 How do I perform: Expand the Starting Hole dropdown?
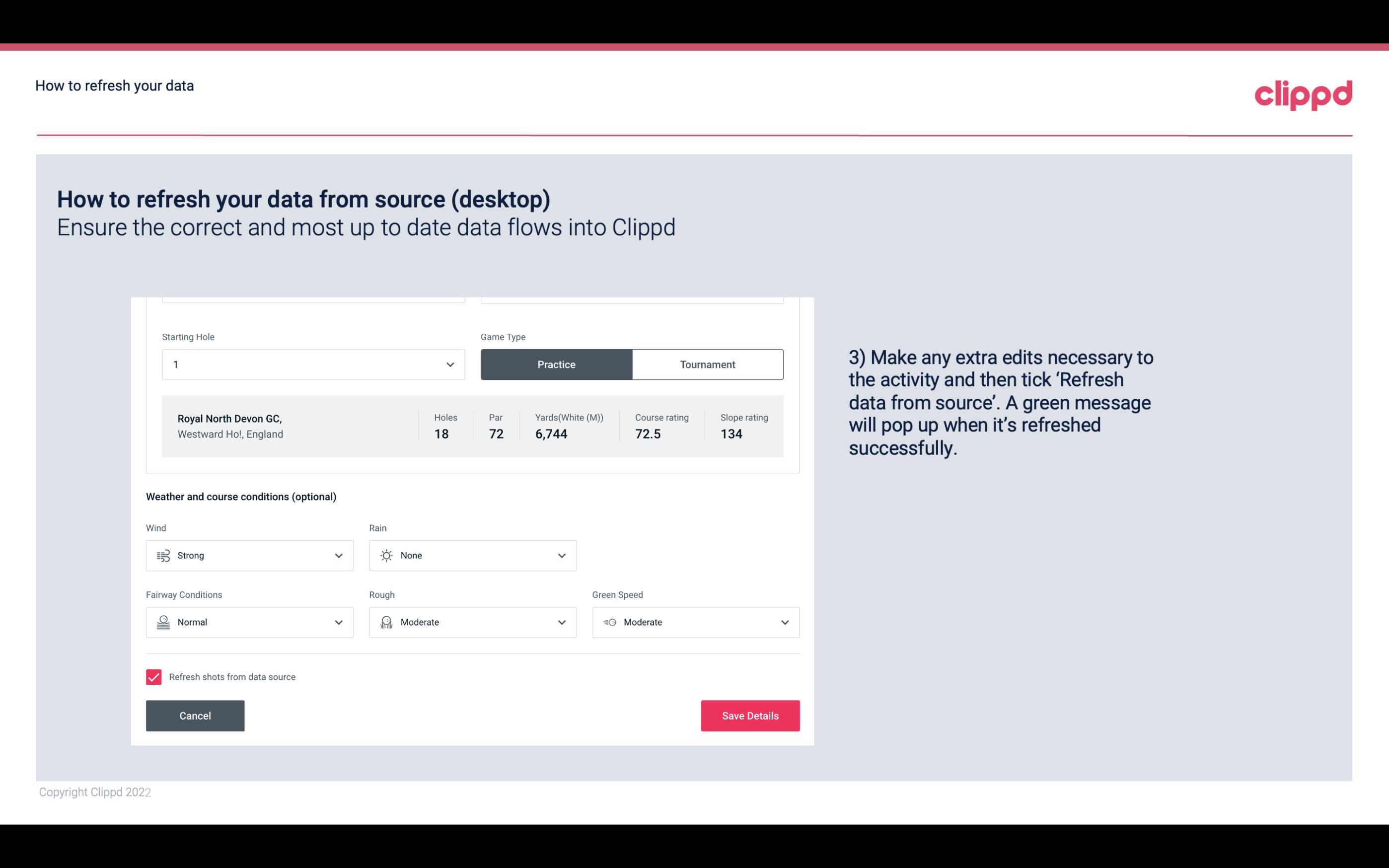click(x=450, y=364)
